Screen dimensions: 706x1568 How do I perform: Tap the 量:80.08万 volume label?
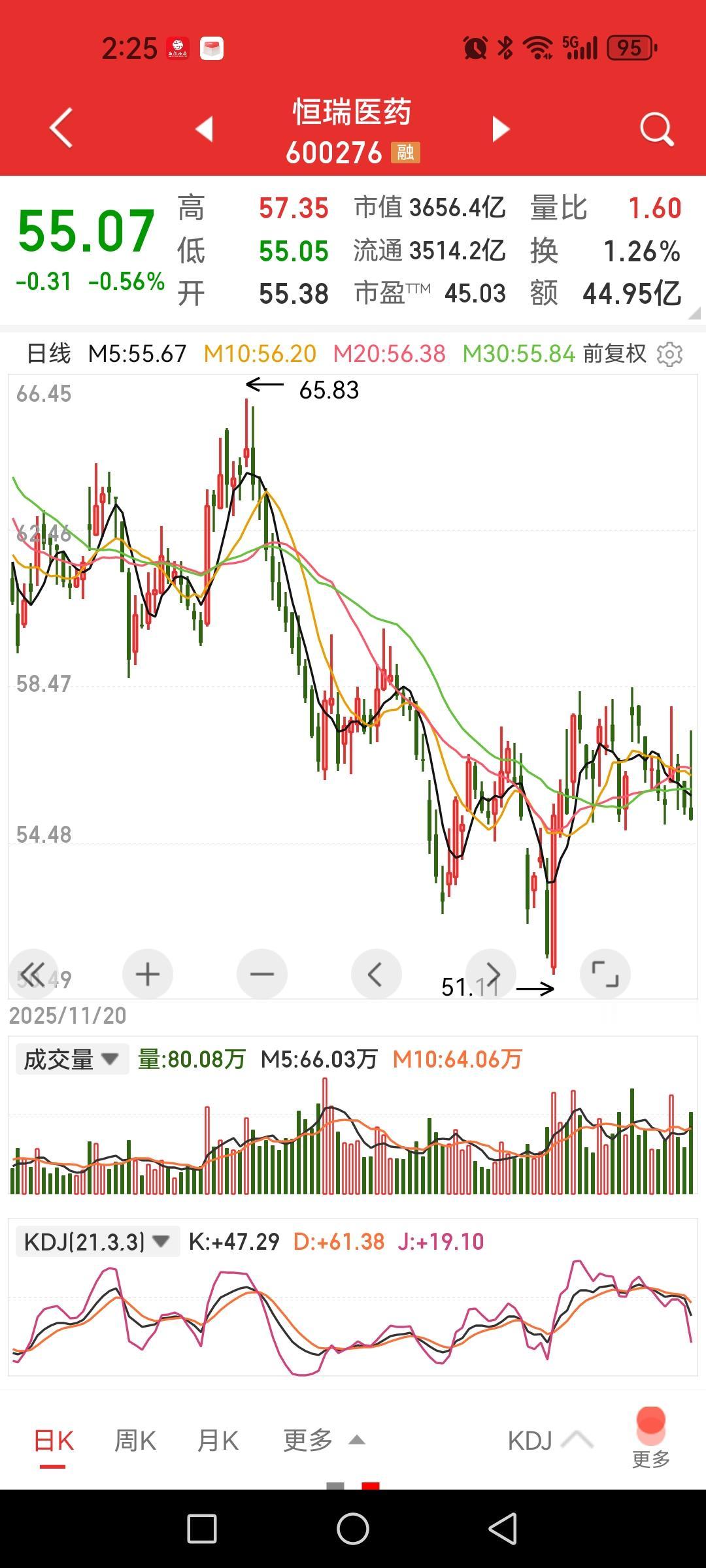[x=192, y=1059]
